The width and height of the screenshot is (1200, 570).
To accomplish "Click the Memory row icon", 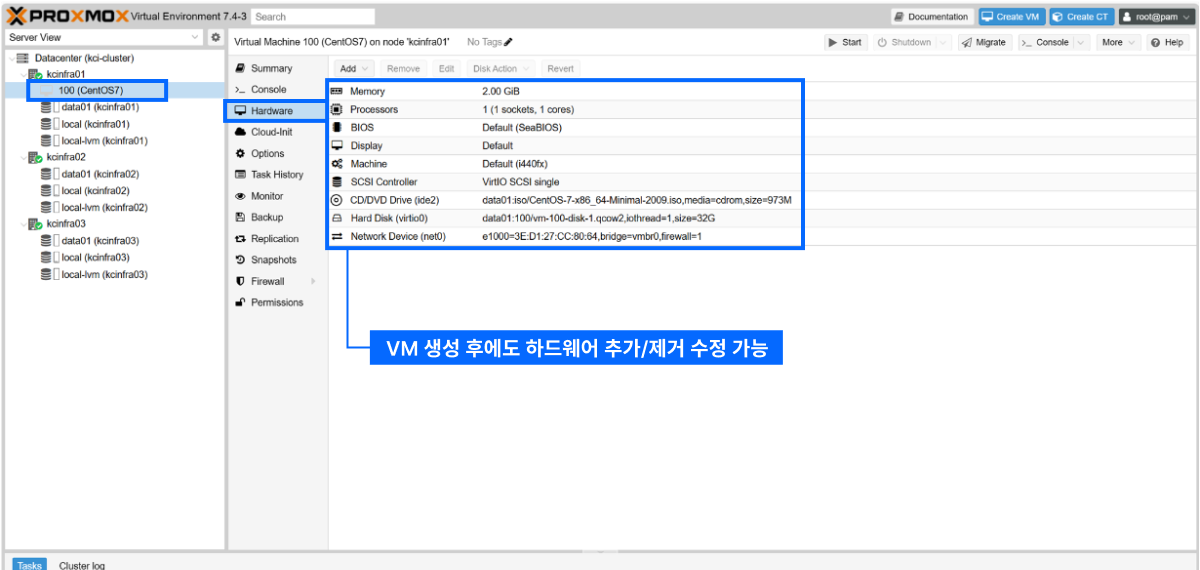I will 337,91.
